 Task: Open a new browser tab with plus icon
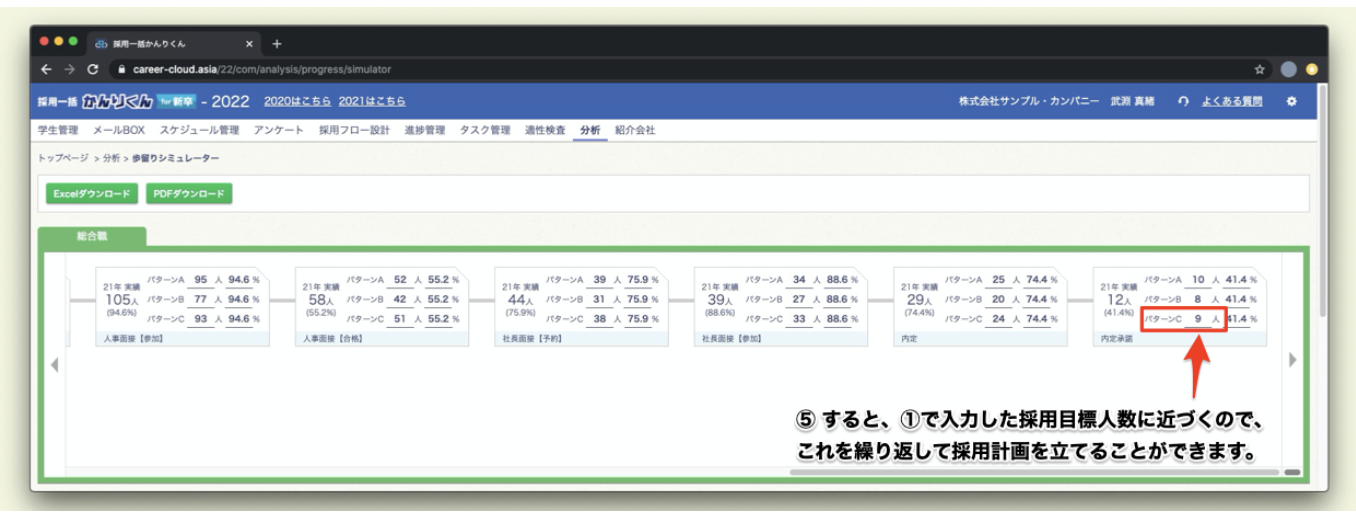(277, 44)
